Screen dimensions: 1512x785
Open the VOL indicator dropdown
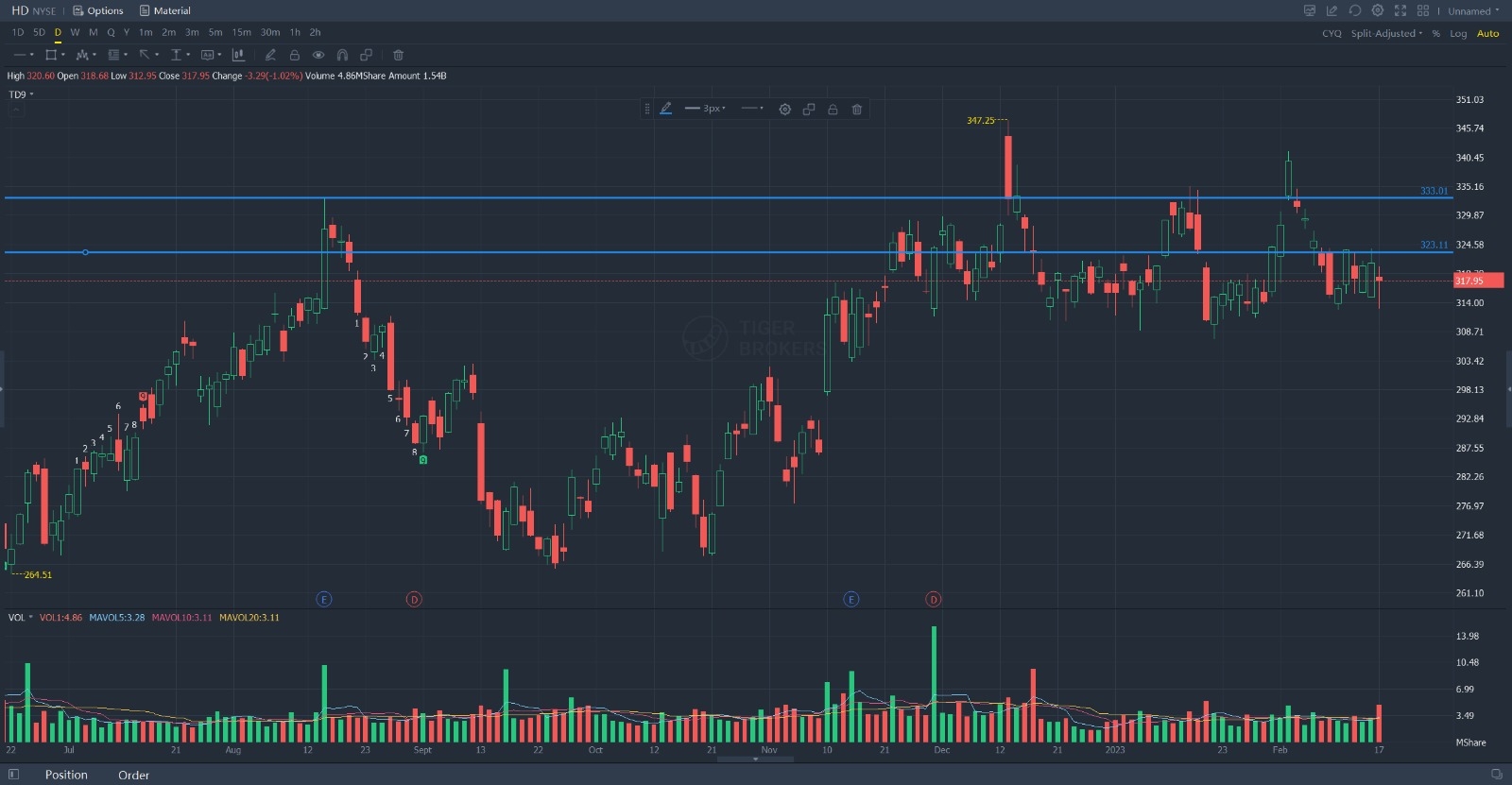click(20, 617)
